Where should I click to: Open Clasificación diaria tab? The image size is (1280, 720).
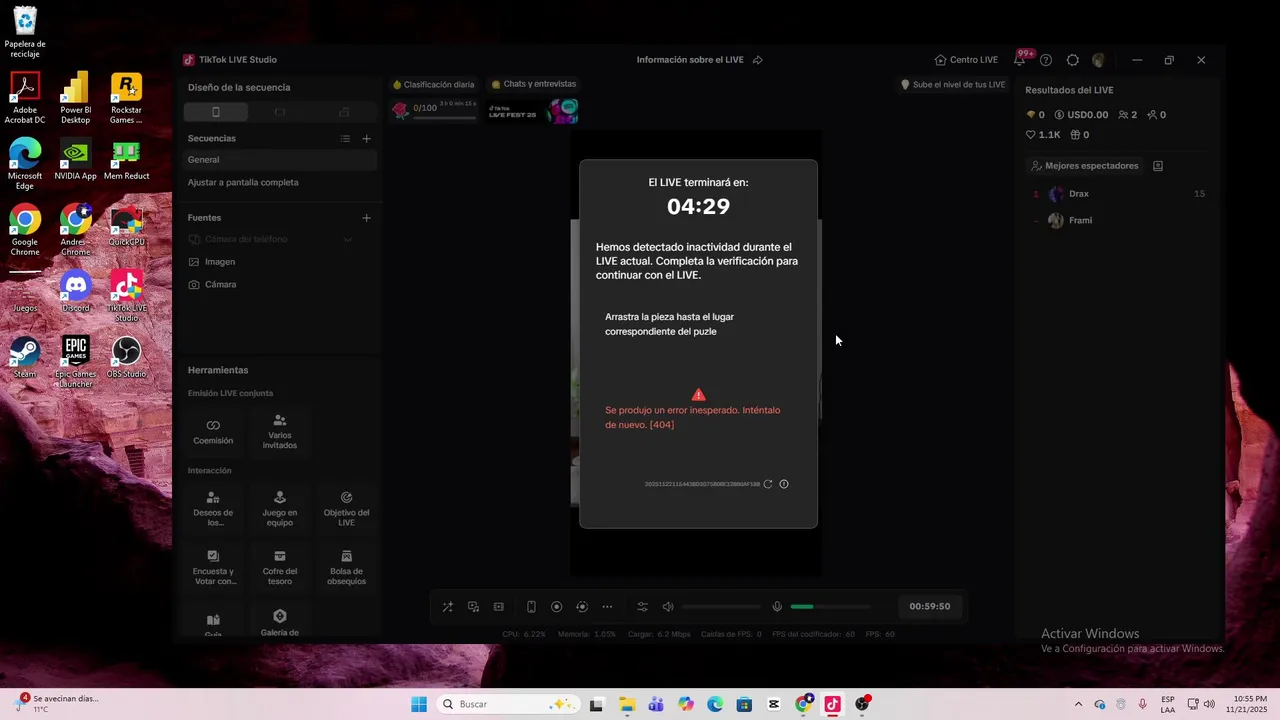[x=433, y=85]
